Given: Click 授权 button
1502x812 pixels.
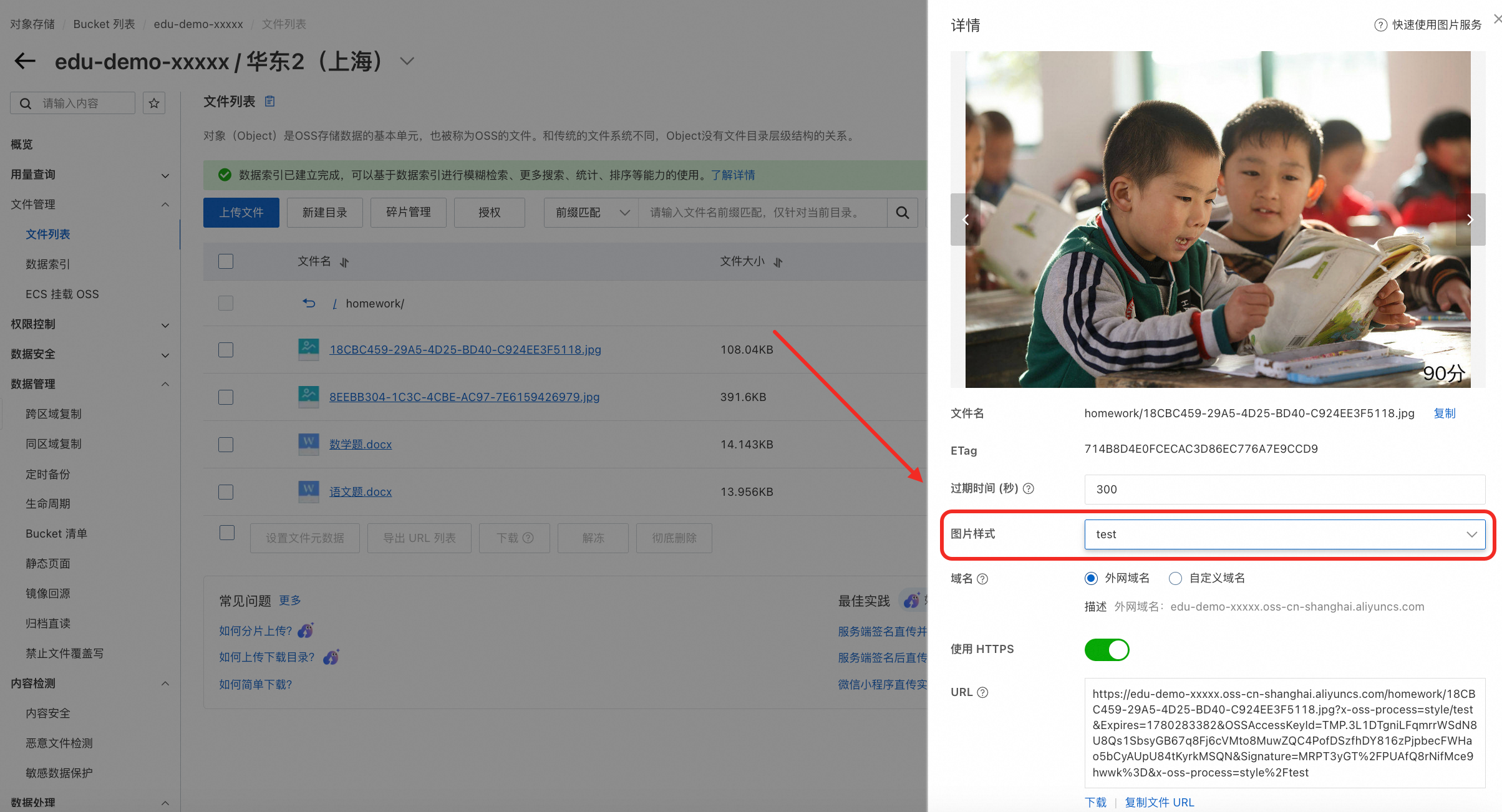Looking at the screenshot, I should (x=490, y=213).
